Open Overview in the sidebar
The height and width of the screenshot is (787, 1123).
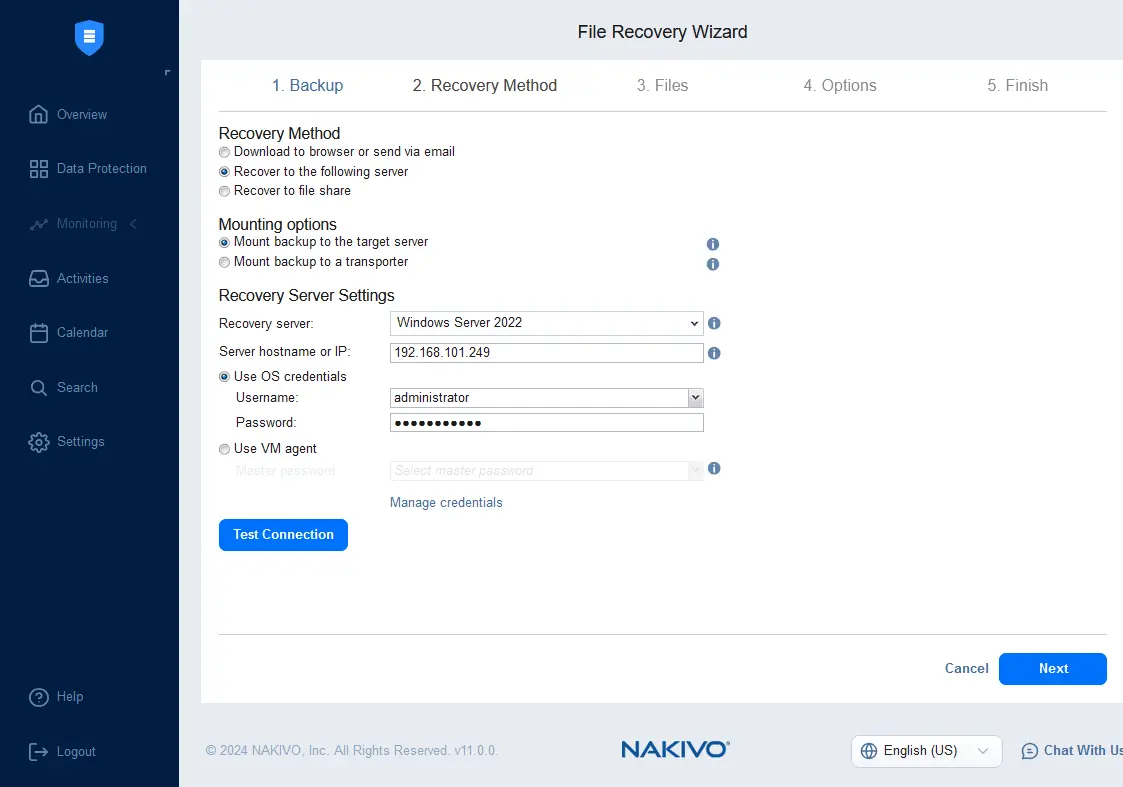coord(82,115)
